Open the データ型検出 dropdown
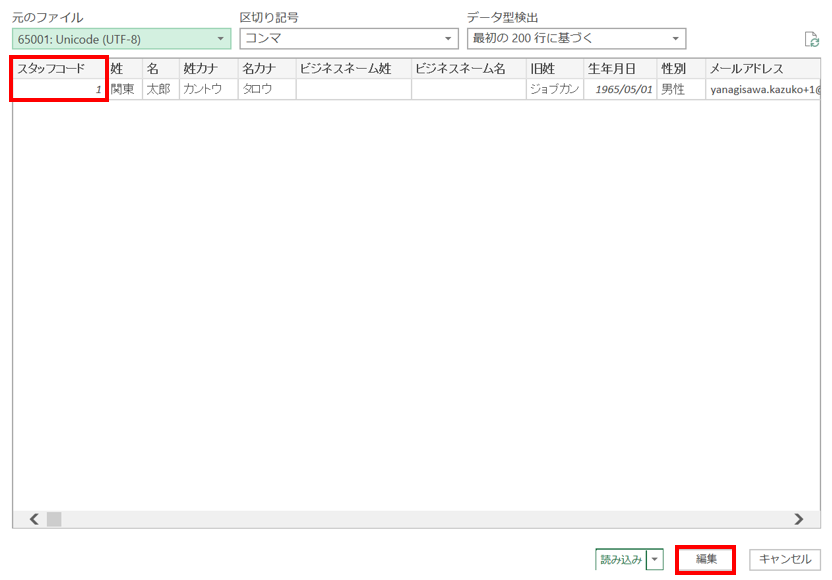Screen dimensions: 832x580 click(576, 39)
